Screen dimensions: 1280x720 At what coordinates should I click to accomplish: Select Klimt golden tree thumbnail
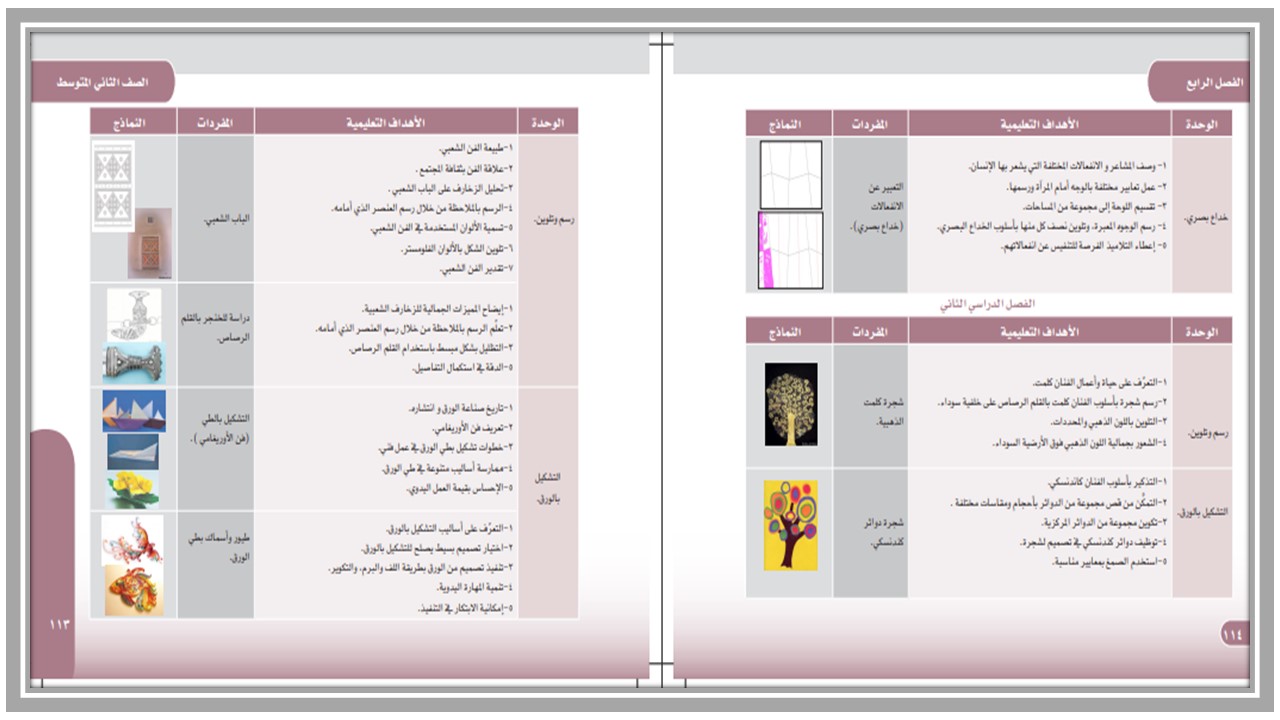pyautogui.click(x=790, y=404)
